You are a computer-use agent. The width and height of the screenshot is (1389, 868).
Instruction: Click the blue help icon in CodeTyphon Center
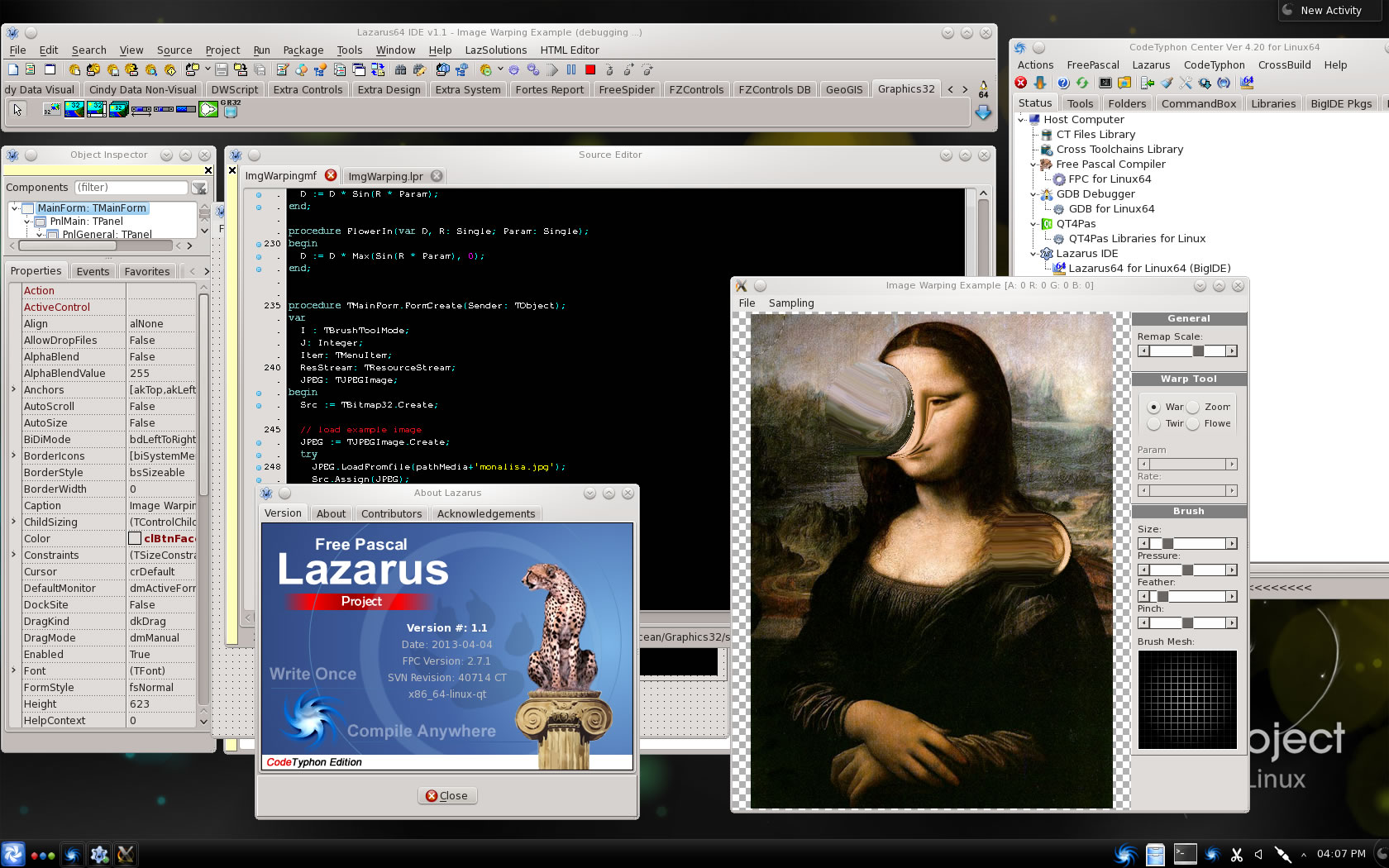point(1063,83)
